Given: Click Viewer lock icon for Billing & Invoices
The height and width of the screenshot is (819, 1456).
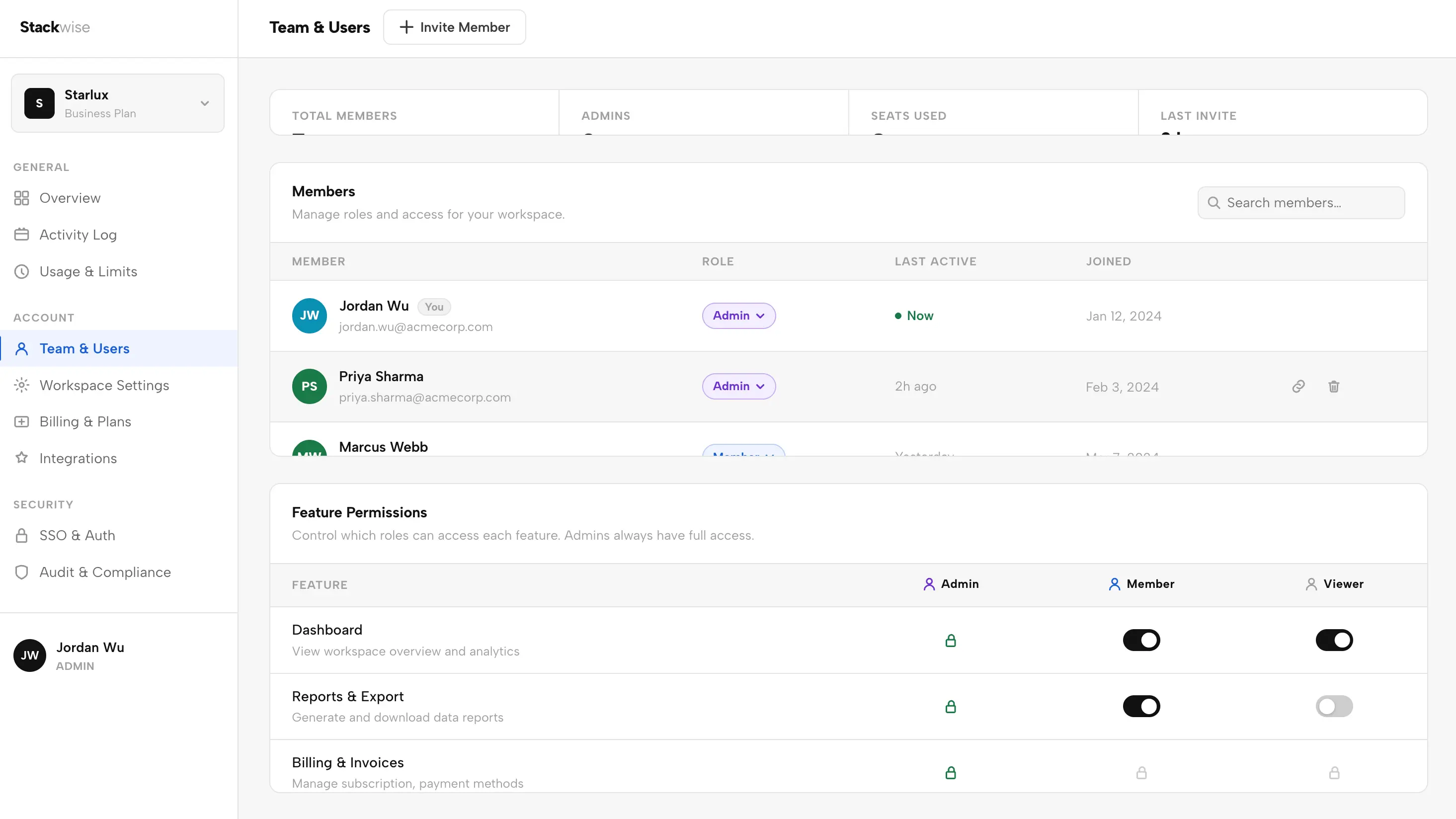Looking at the screenshot, I should point(1334,773).
